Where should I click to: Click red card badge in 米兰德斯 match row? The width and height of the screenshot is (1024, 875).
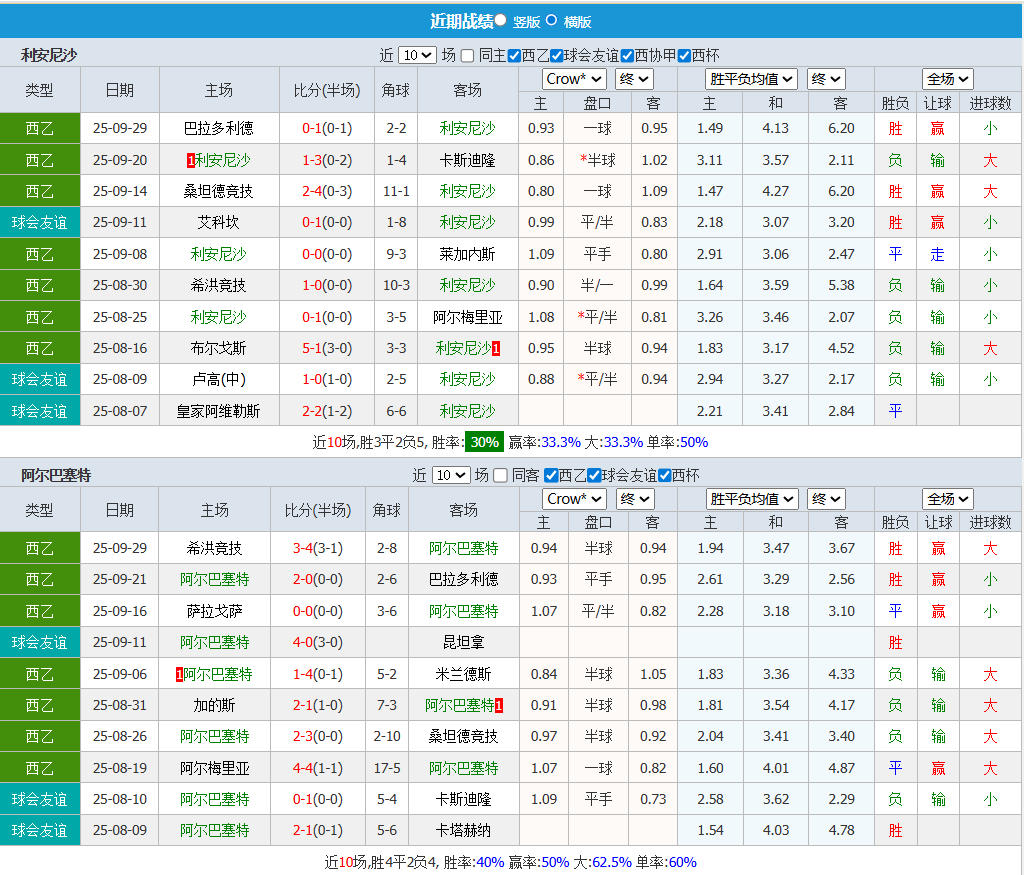click(x=180, y=674)
